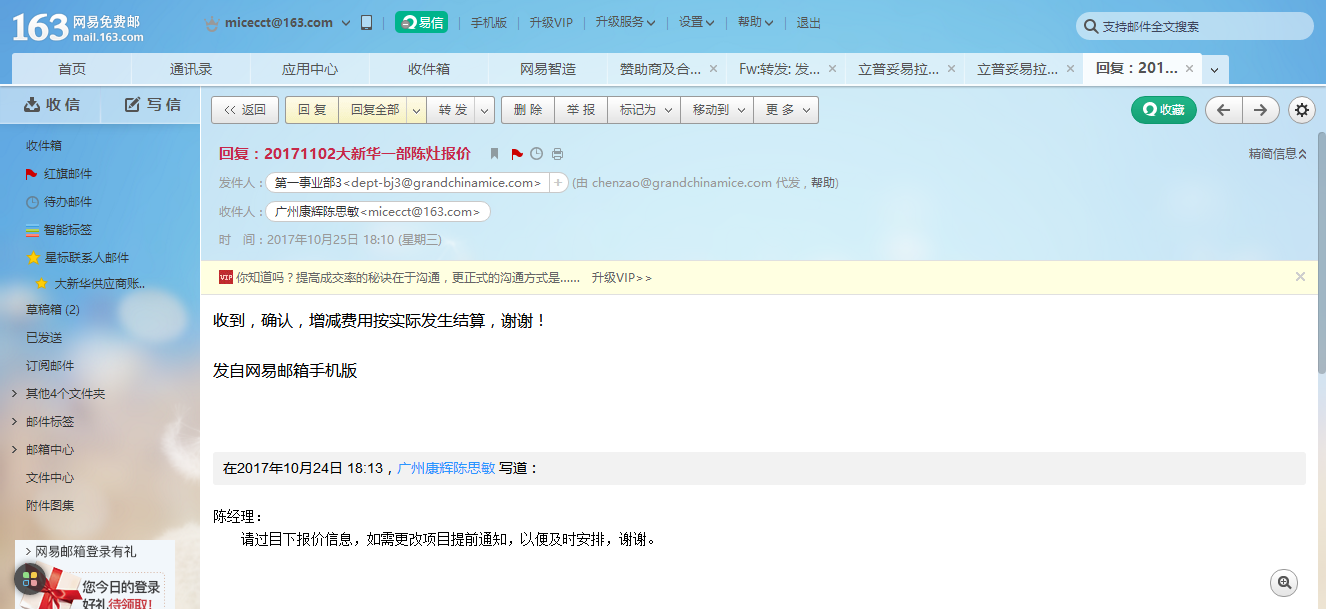The width and height of the screenshot is (1326, 609).
Task: Toggle the red flag on this email
Action: pyautogui.click(x=516, y=154)
